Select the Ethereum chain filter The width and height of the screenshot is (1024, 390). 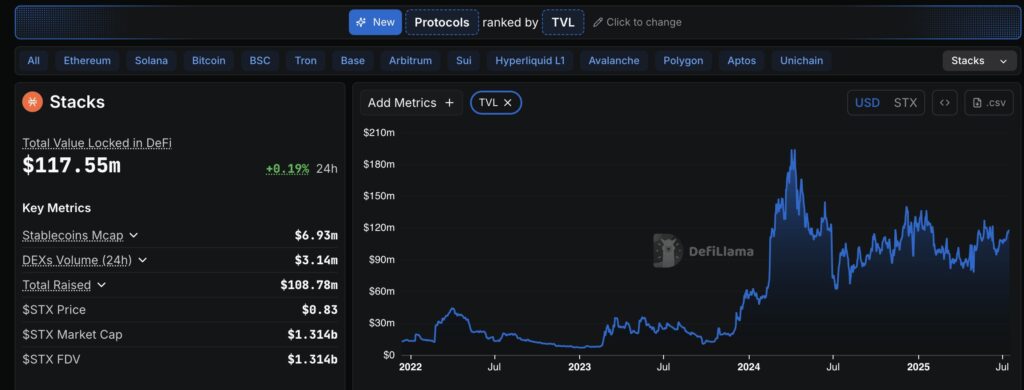click(x=87, y=61)
